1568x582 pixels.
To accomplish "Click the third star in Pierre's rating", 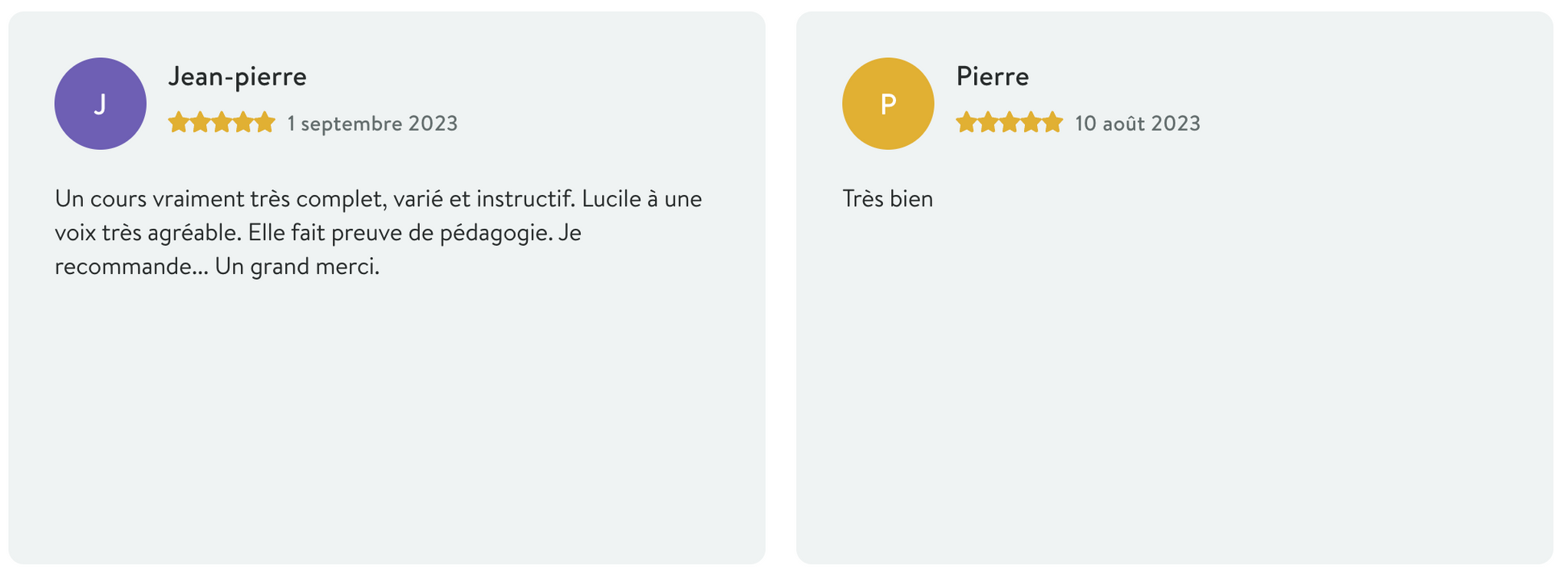I will [x=1010, y=123].
